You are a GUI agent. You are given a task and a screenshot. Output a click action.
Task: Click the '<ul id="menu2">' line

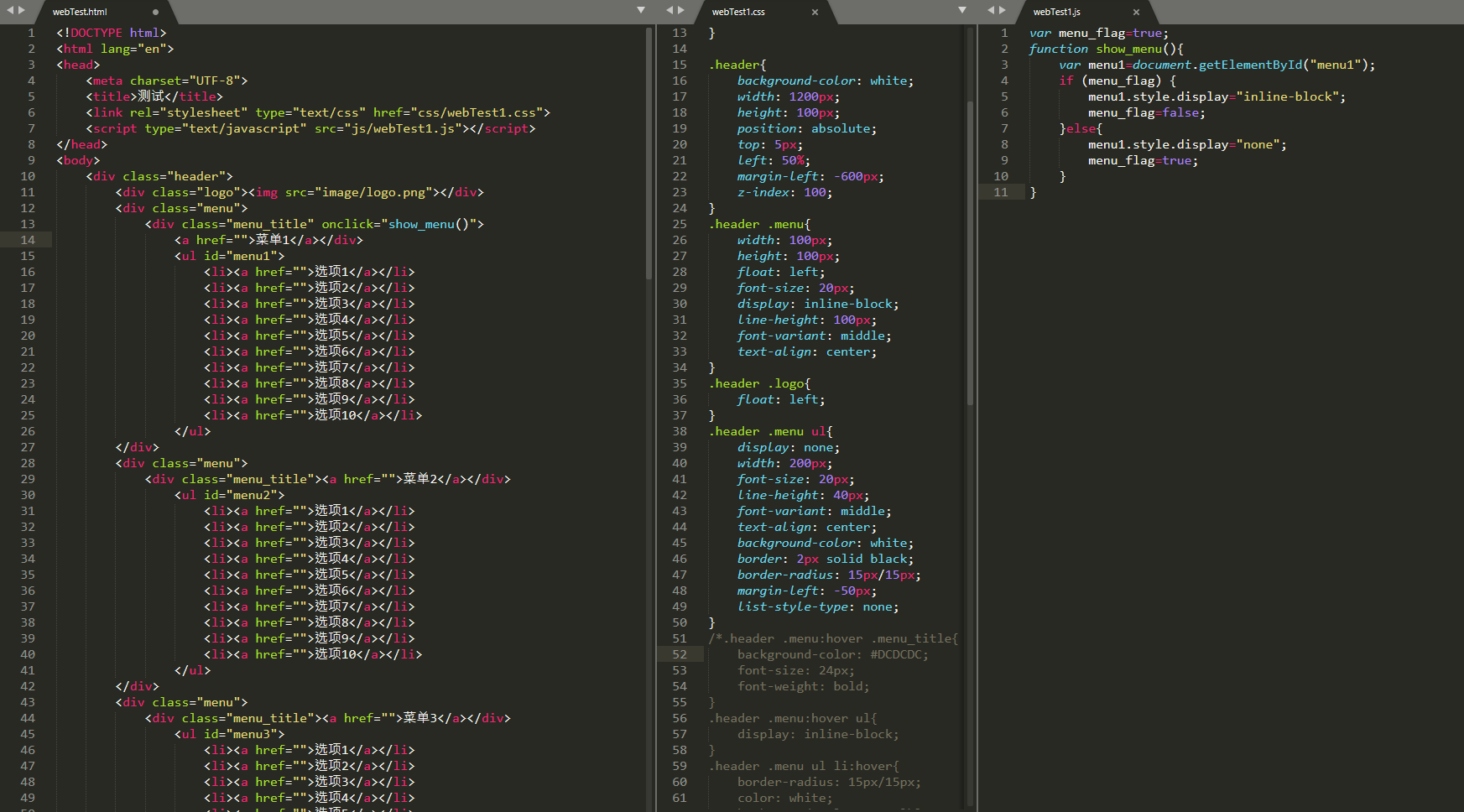coord(230,495)
